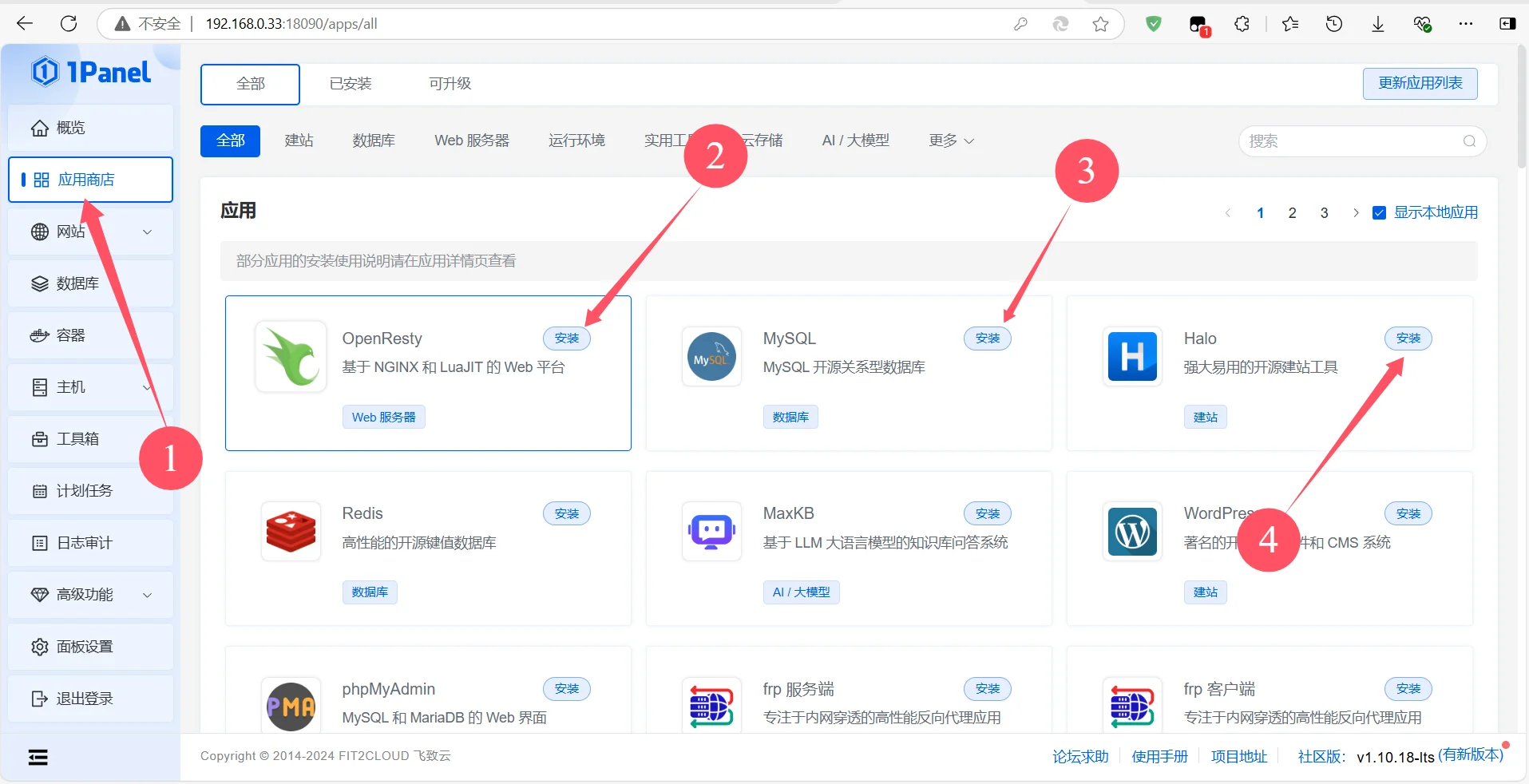Toggle the 显示本地应用 checkbox
Screen dimensions: 1529x784
[x=1379, y=213]
